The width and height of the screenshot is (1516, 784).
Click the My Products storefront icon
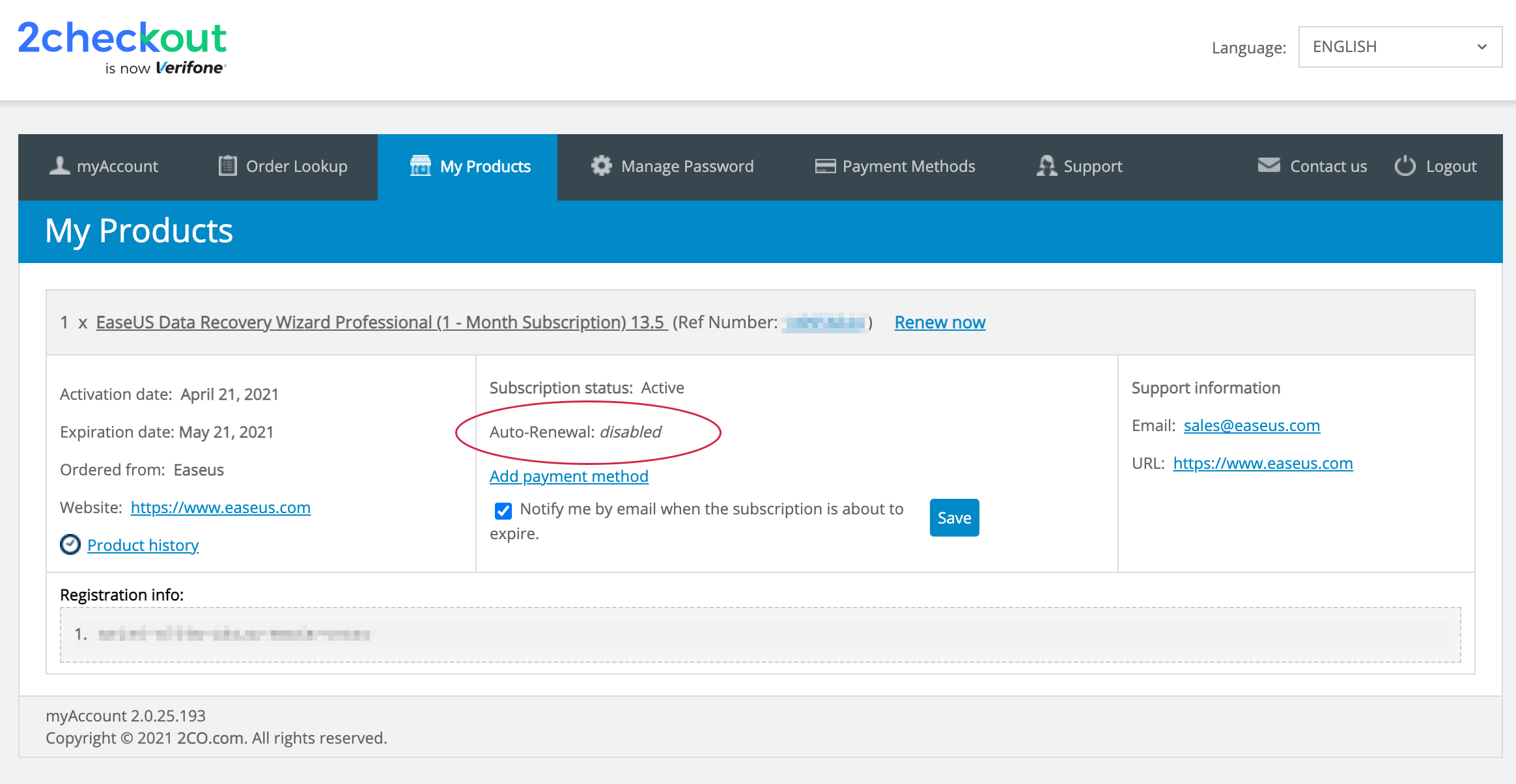[420, 166]
